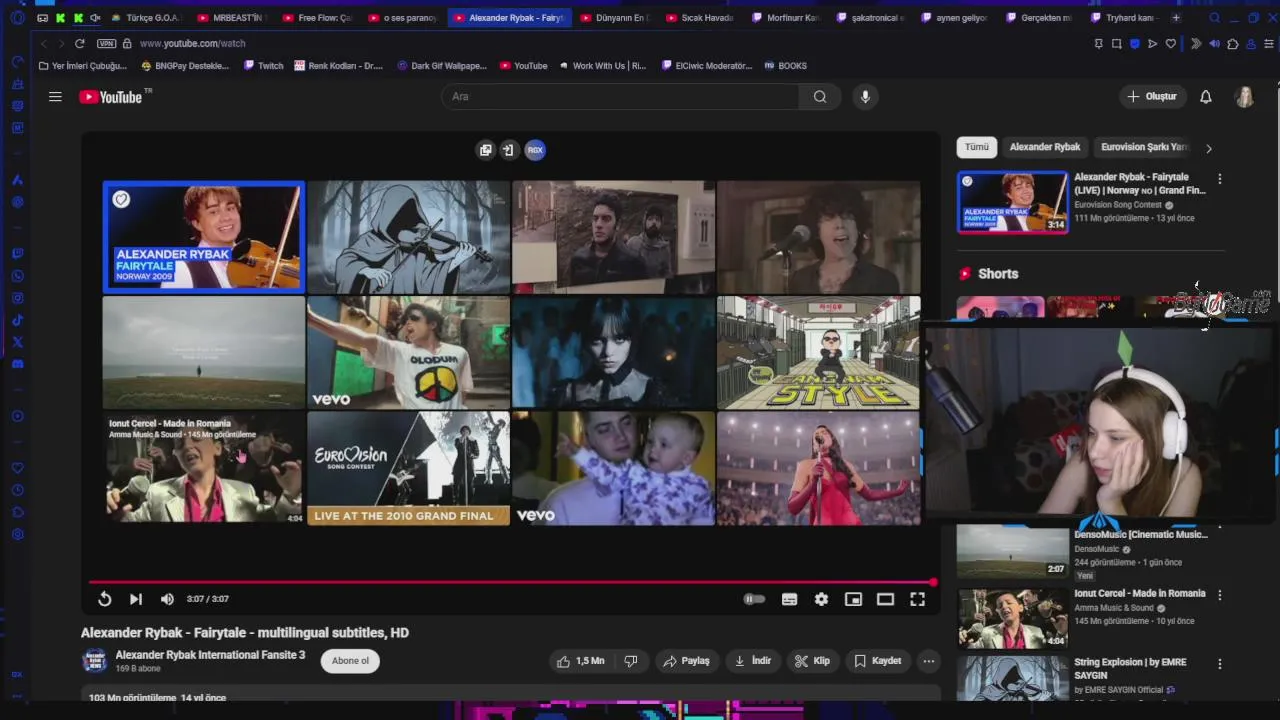The height and width of the screenshot is (720, 1280).
Task: Open history clock in sidebar
Action: tap(17, 490)
